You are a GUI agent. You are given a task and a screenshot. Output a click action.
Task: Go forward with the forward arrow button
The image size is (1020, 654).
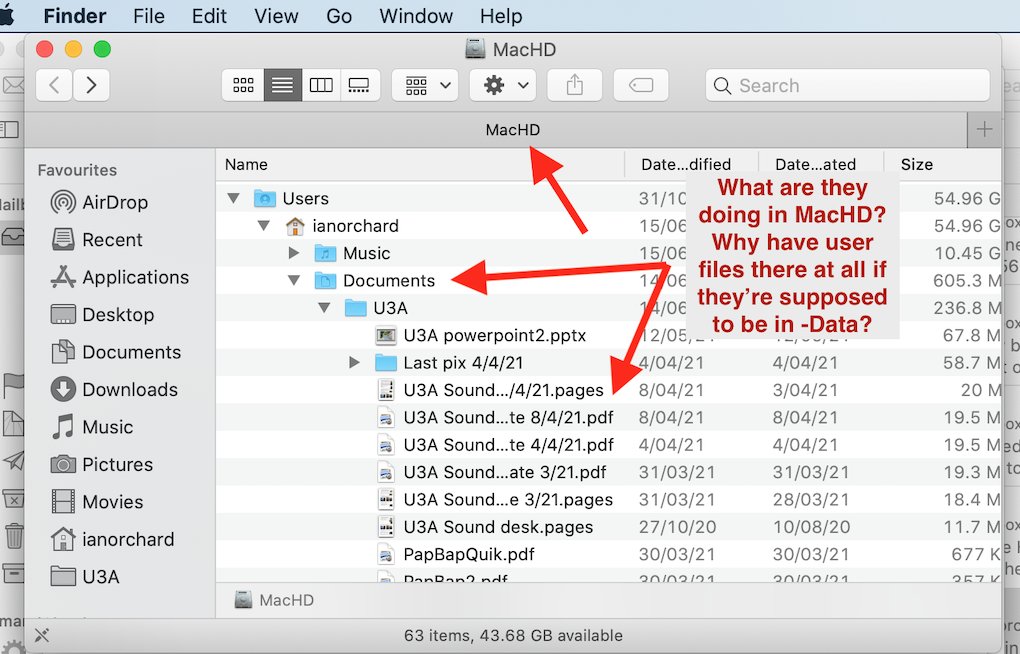click(x=91, y=85)
